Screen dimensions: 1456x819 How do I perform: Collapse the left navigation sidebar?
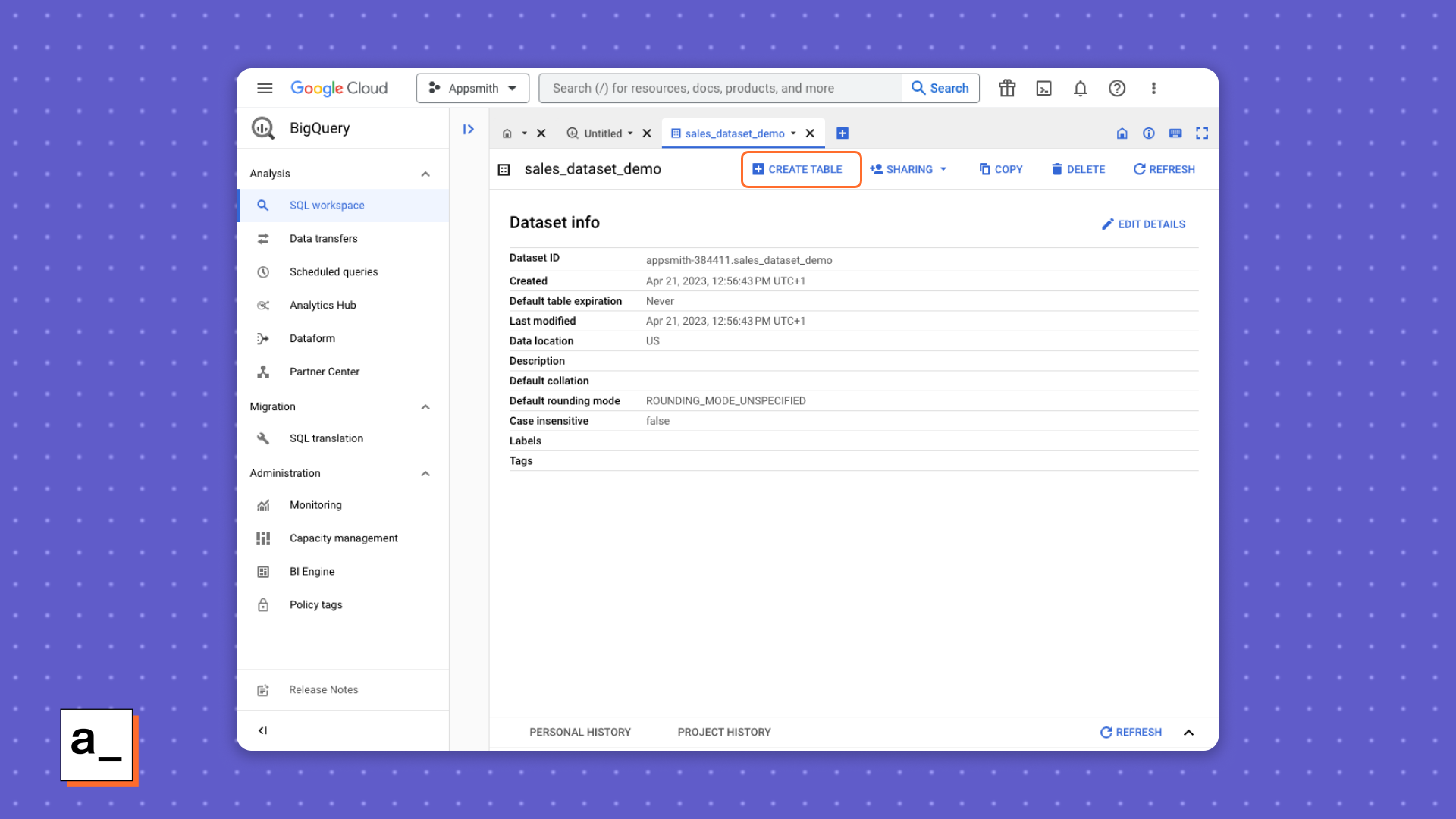click(263, 731)
